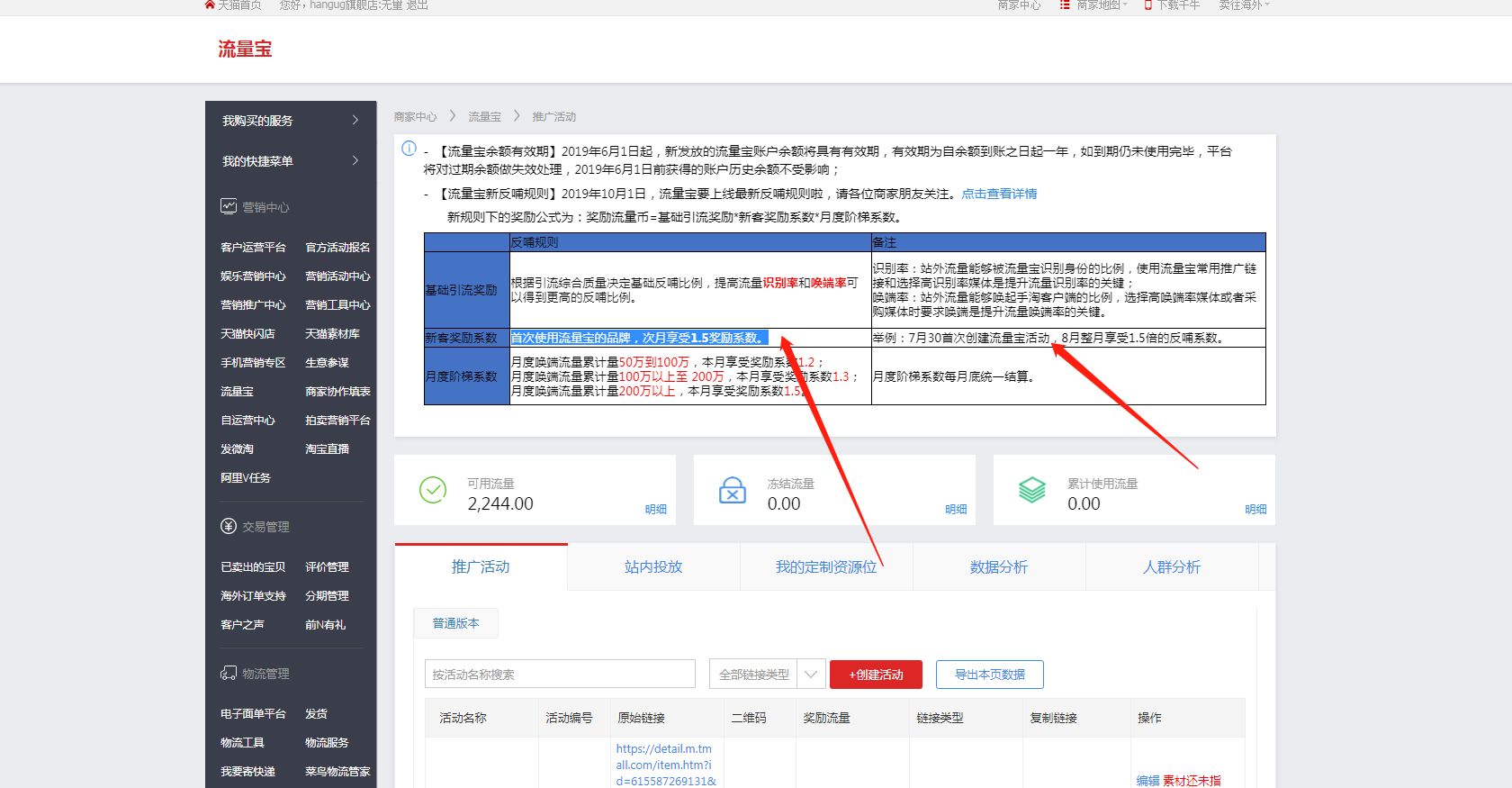Click the green checkmark 可用流量 icon

(433, 490)
